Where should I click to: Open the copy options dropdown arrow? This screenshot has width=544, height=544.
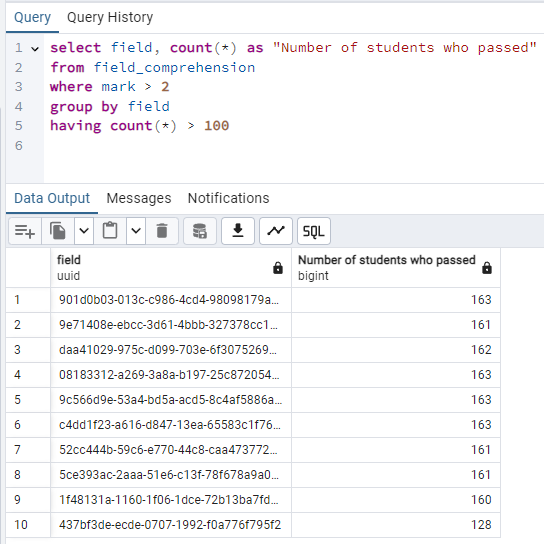click(84, 231)
